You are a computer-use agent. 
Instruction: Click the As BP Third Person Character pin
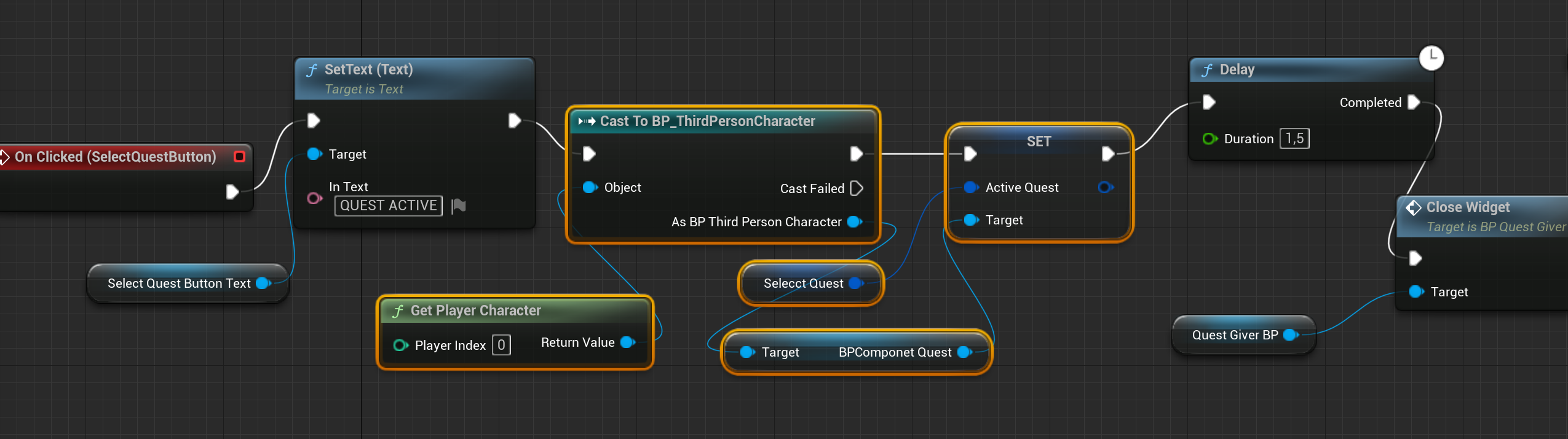854,222
